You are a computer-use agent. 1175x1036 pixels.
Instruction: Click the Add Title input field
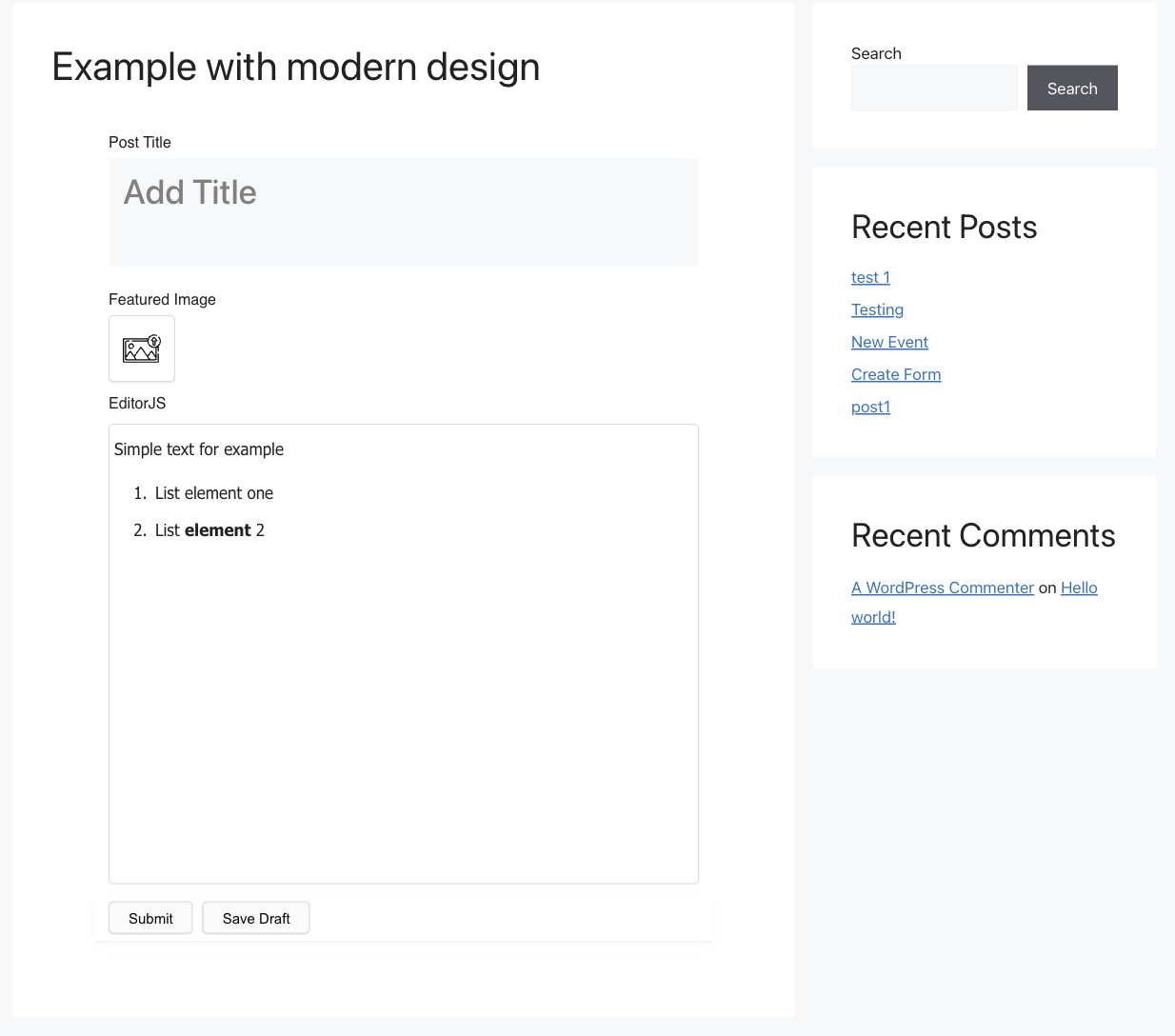pyautogui.click(x=404, y=212)
